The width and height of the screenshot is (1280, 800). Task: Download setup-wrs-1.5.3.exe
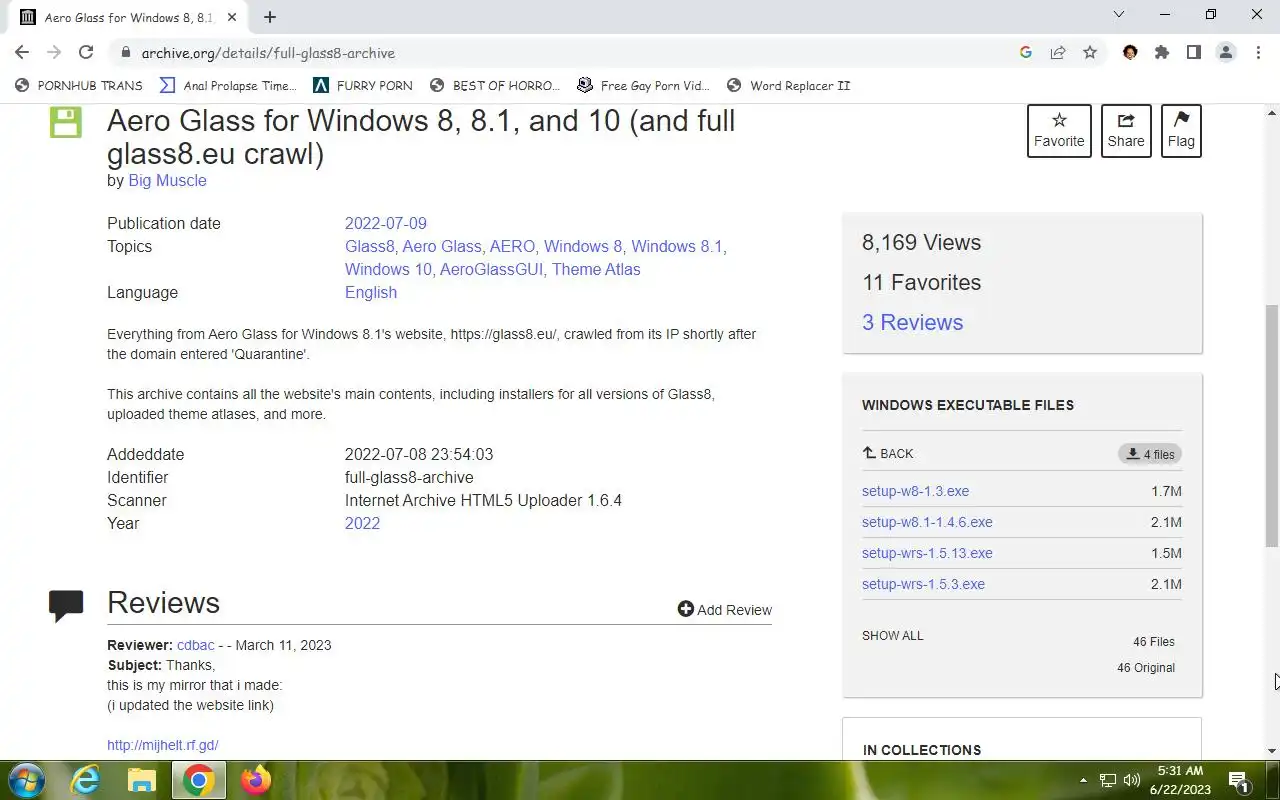click(x=923, y=584)
